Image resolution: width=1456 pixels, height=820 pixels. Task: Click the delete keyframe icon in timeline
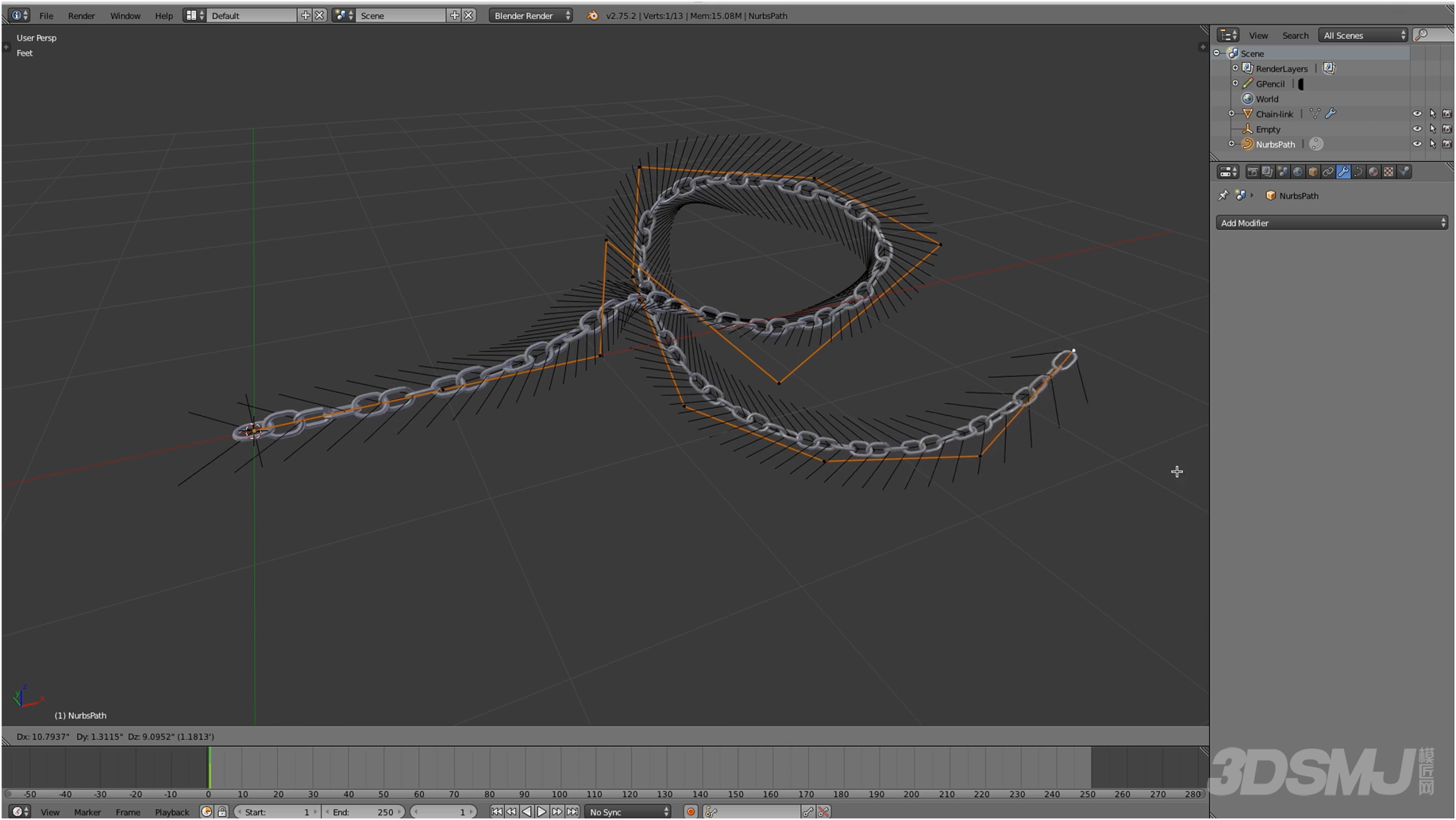[823, 811]
